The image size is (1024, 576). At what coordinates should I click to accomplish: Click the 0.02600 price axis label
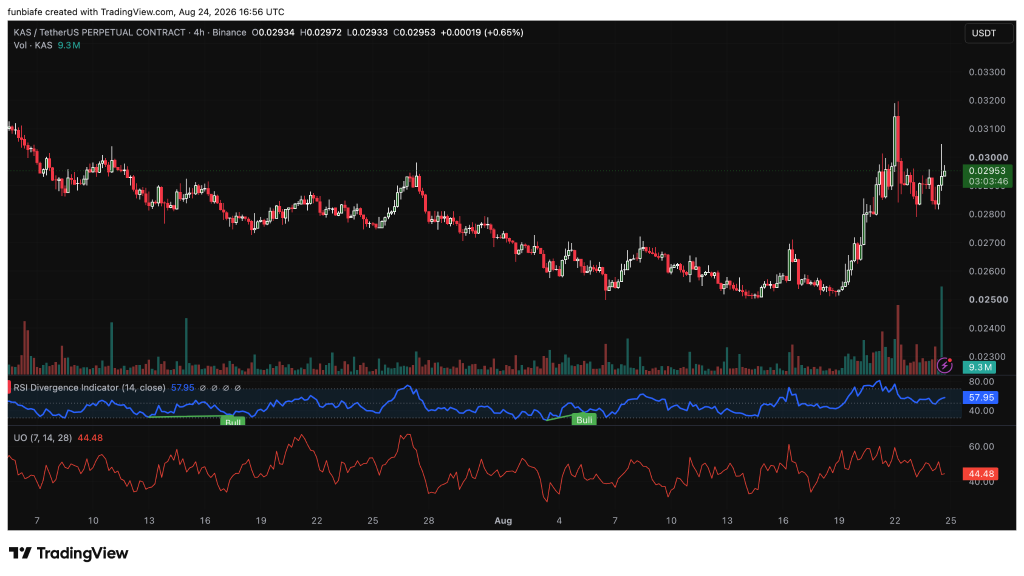click(x=987, y=271)
